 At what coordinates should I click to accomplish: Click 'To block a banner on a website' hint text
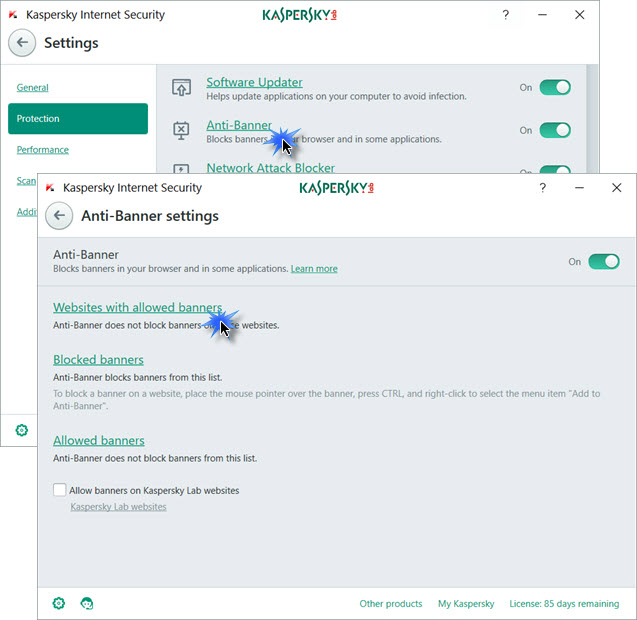(x=327, y=400)
